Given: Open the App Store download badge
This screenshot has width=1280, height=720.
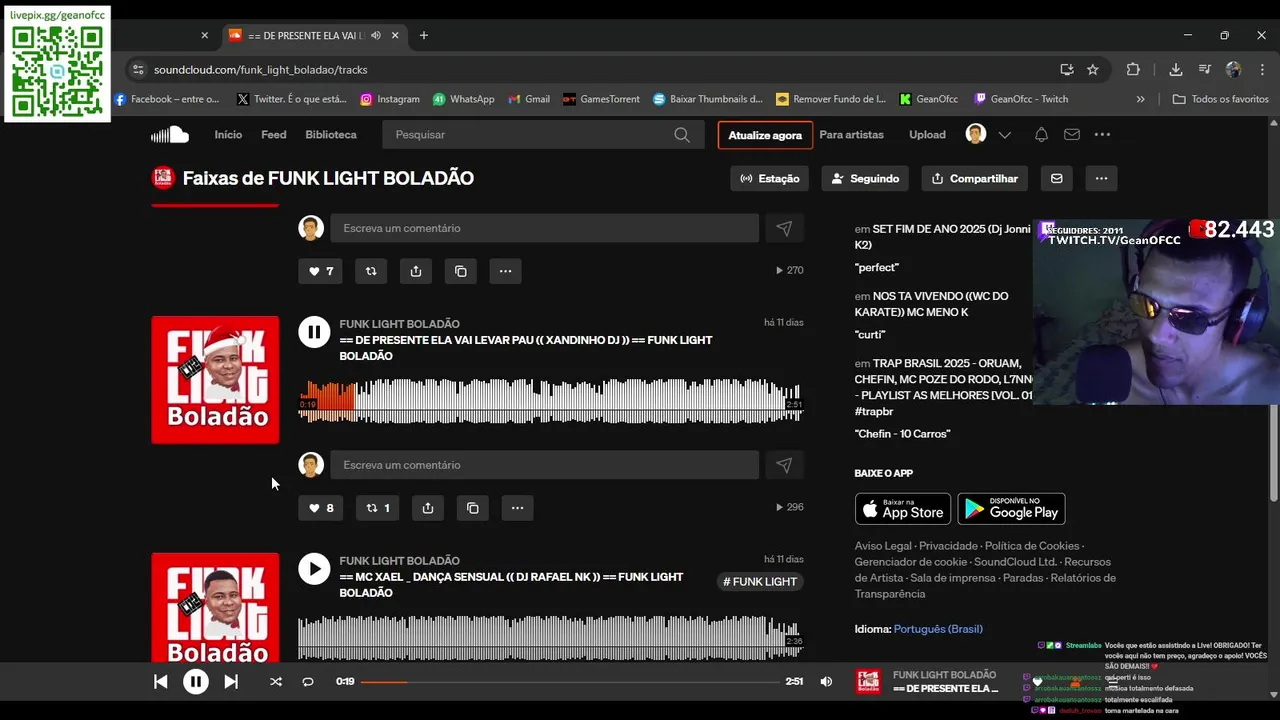Looking at the screenshot, I should [x=903, y=509].
